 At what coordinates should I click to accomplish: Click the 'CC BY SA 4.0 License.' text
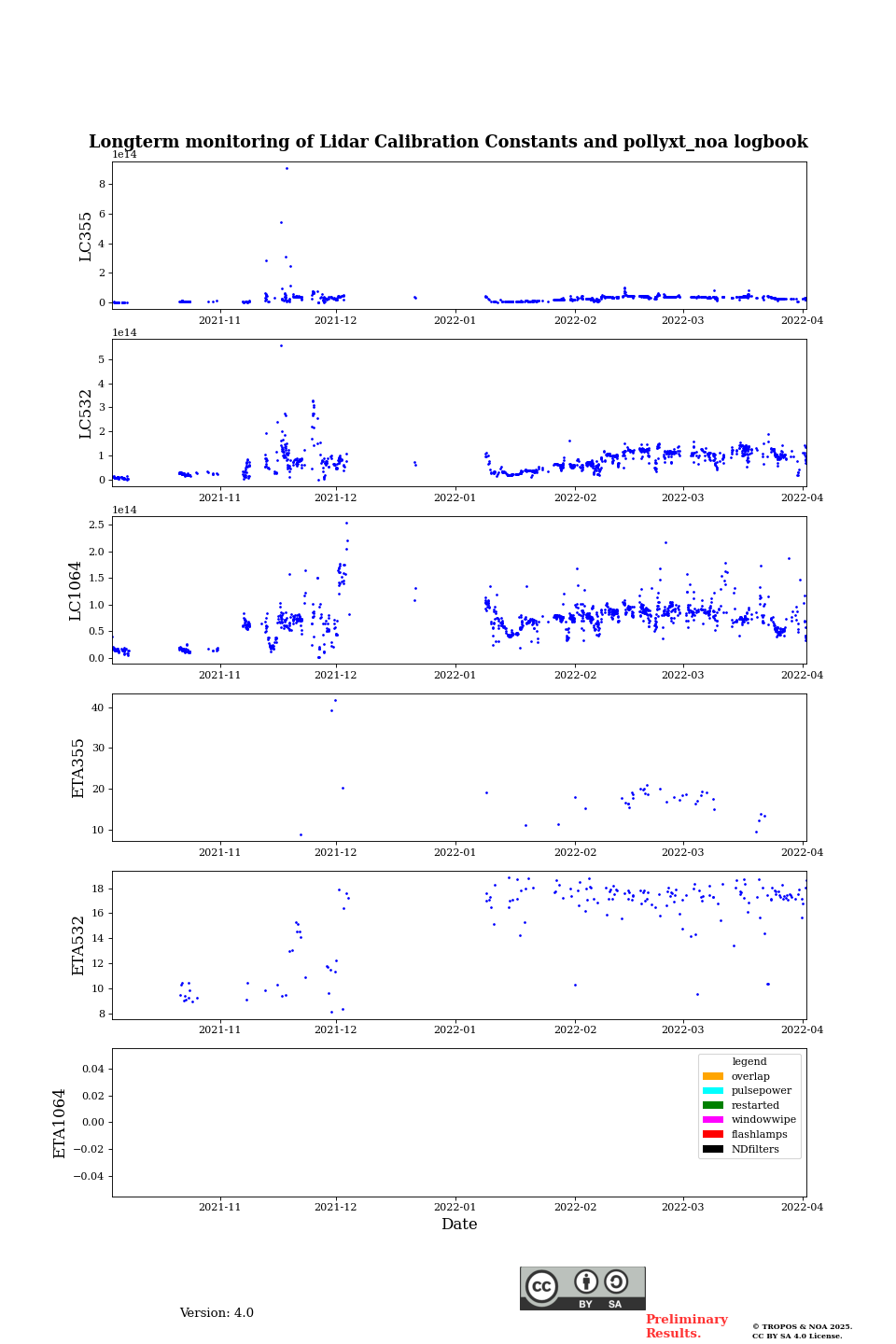[797, 1336]
